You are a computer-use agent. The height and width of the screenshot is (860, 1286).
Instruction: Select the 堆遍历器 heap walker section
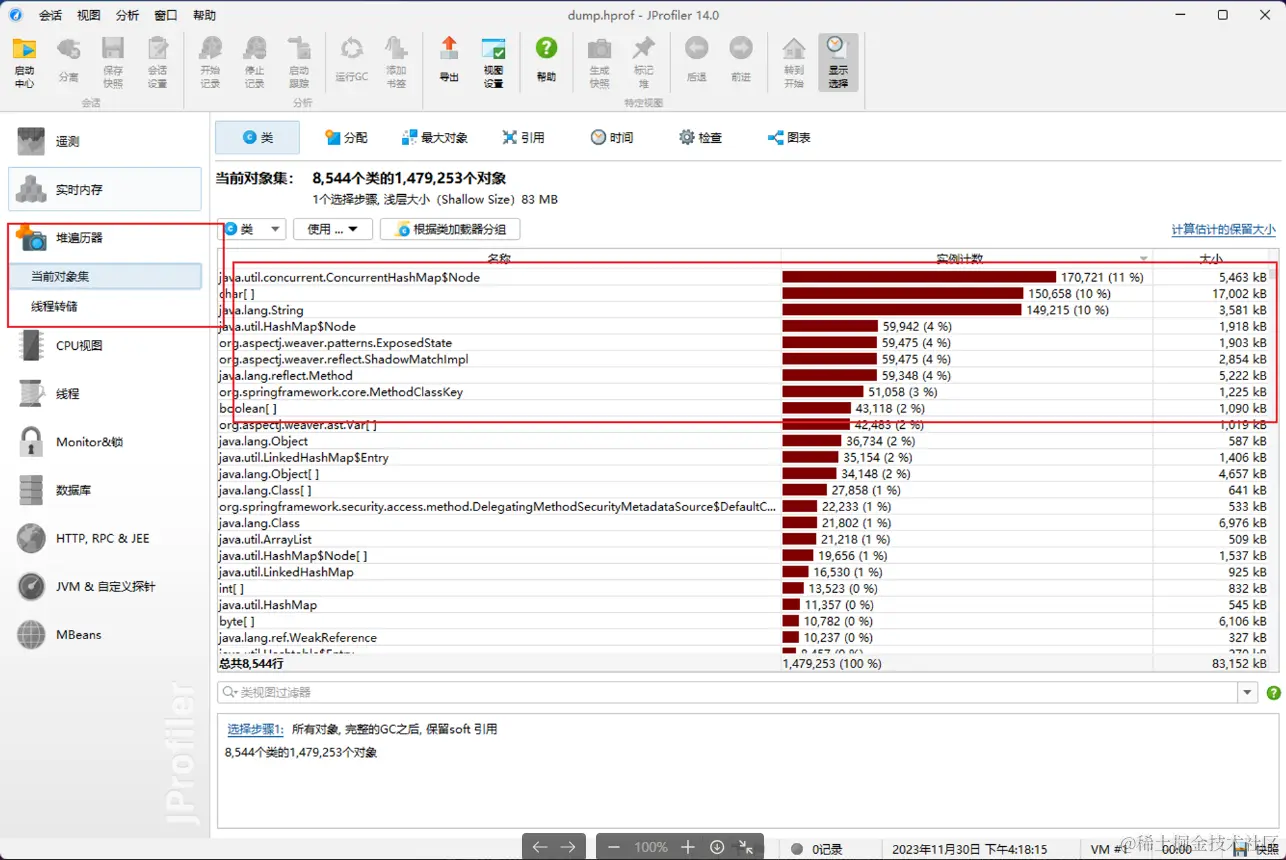105,238
